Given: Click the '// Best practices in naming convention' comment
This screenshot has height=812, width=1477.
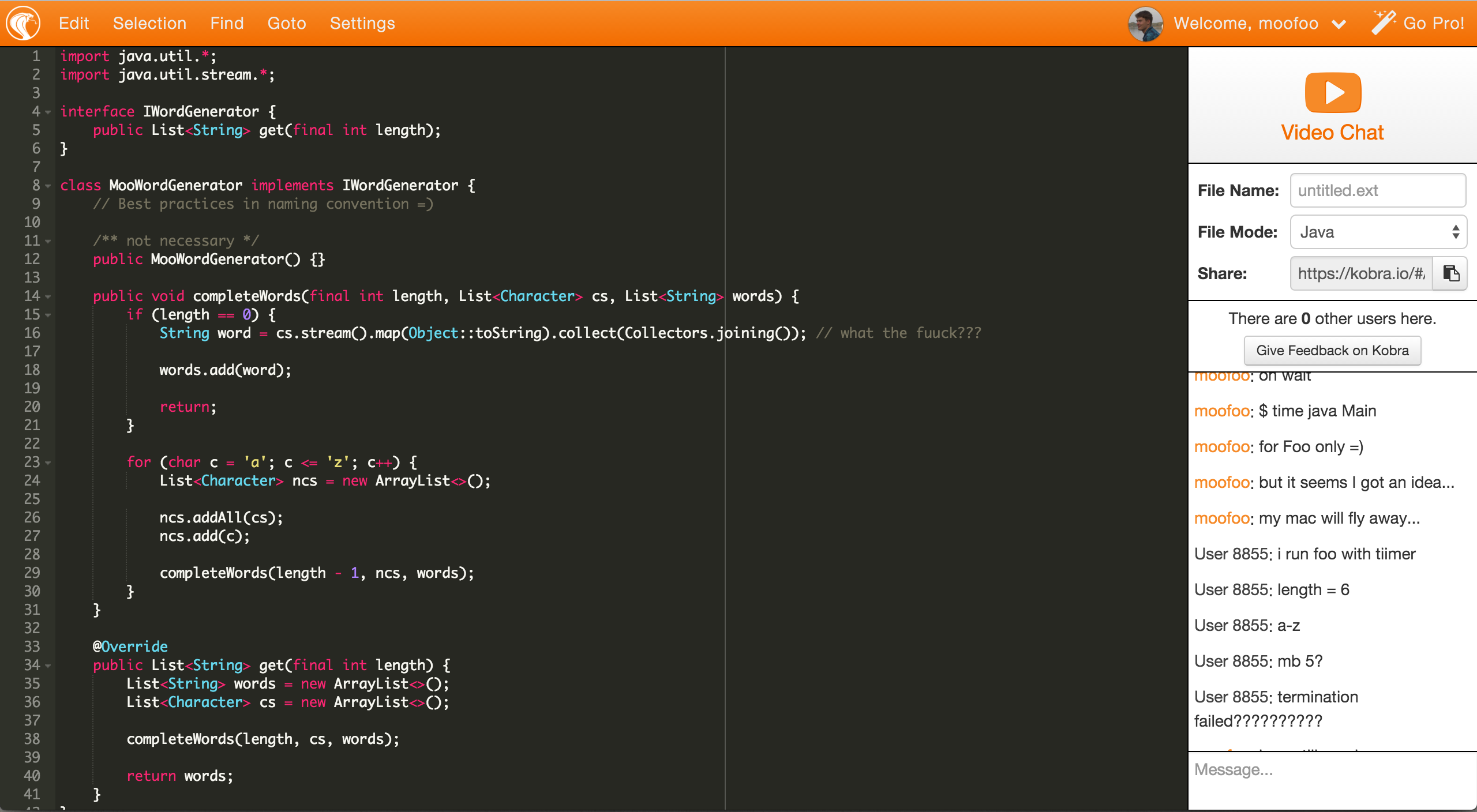Looking at the screenshot, I should pos(263,204).
